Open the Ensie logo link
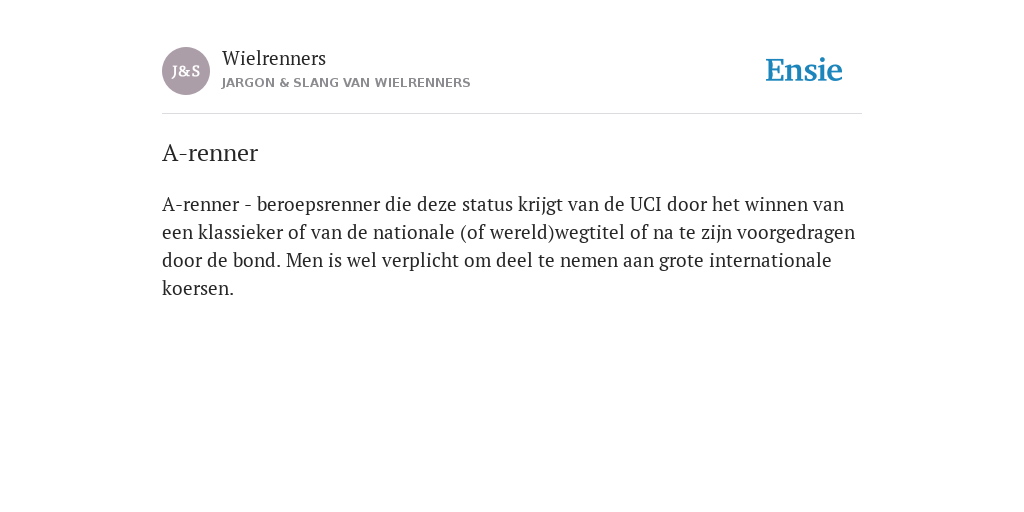The image size is (1024, 512). click(804, 71)
